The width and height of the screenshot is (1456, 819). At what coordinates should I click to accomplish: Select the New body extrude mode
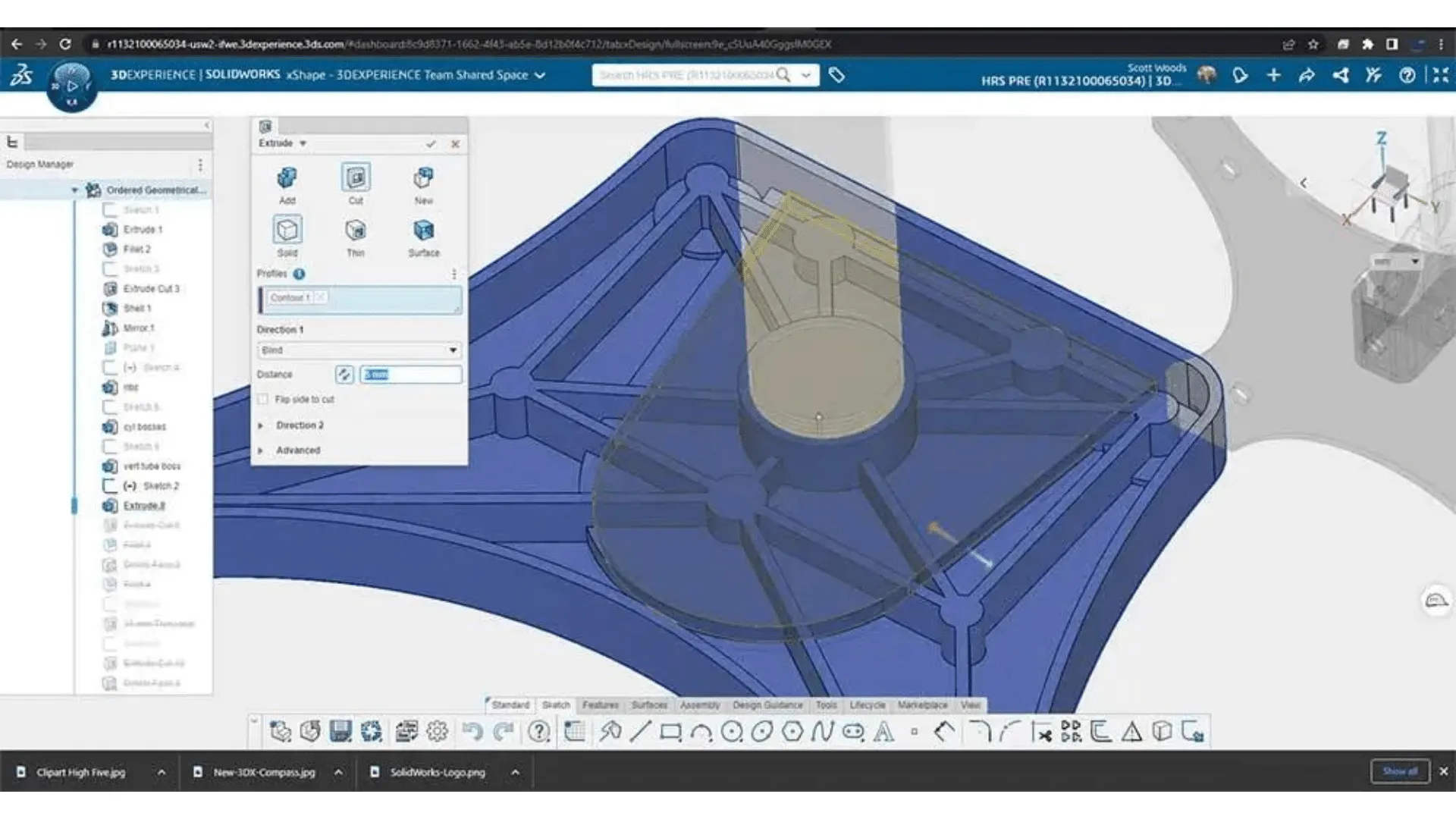click(423, 185)
